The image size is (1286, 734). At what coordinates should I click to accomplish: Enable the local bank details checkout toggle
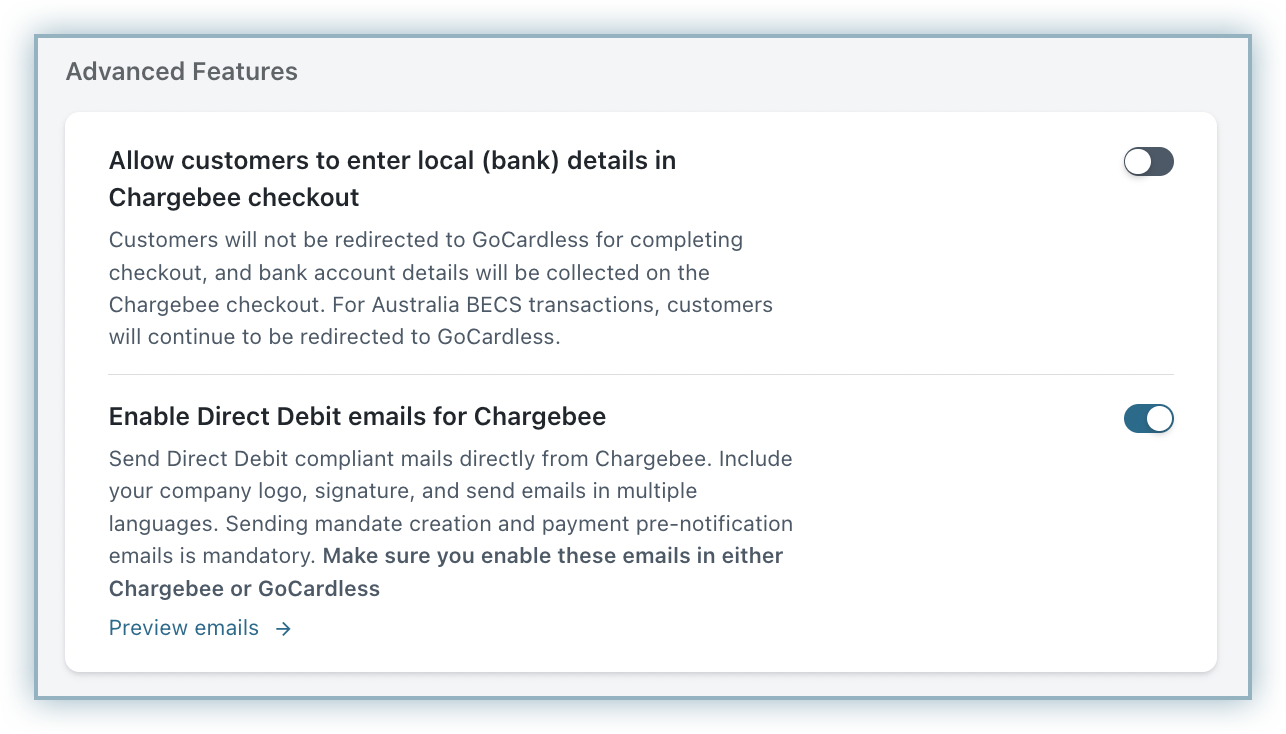point(1148,162)
